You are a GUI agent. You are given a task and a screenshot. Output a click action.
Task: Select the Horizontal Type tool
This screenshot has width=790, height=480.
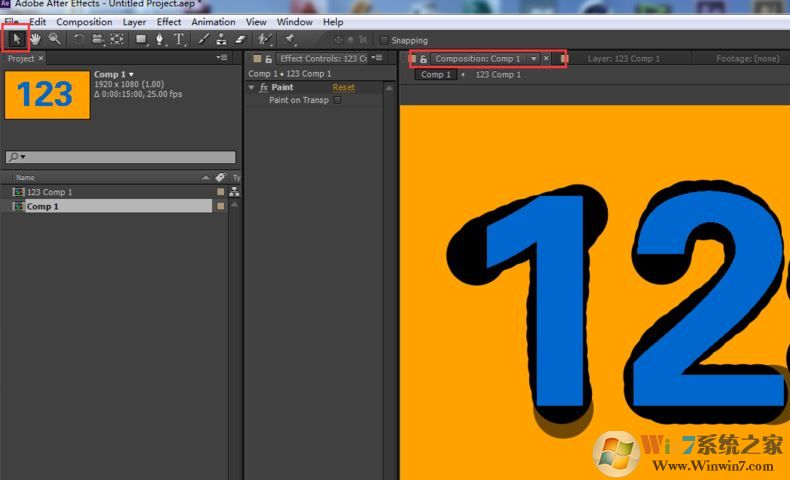(179, 39)
